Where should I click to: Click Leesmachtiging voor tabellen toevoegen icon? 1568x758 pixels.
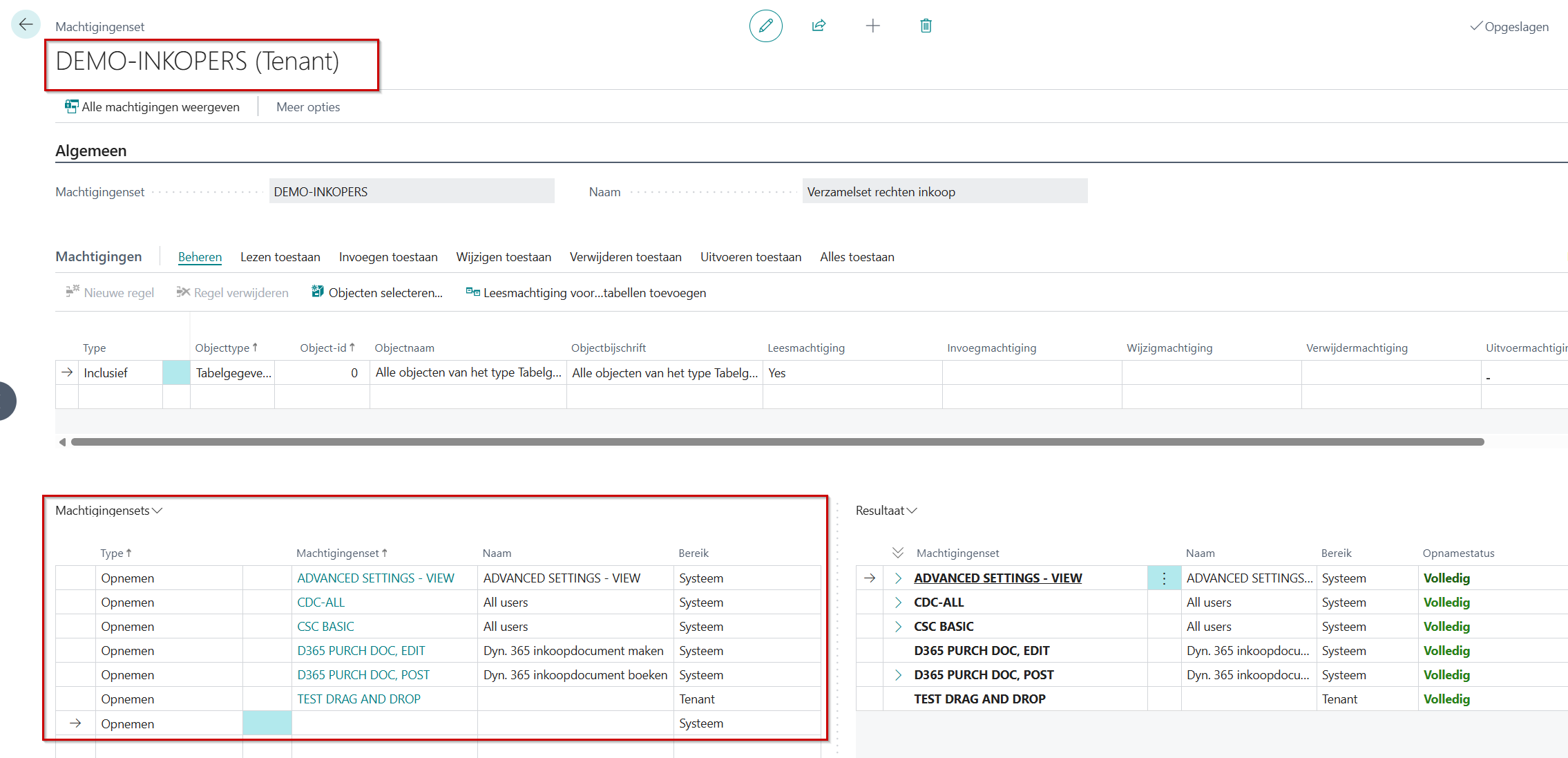pyautogui.click(x=472, y=292)
